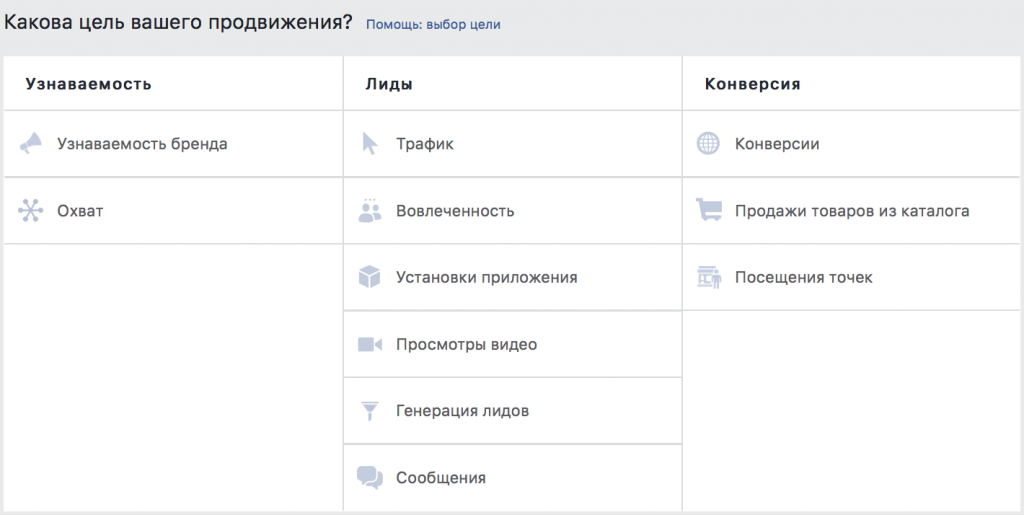Click the globe icon for Конверсии
Image resolution: width=1024 pixels, height=515 pixels.
[x=709, y=144]
